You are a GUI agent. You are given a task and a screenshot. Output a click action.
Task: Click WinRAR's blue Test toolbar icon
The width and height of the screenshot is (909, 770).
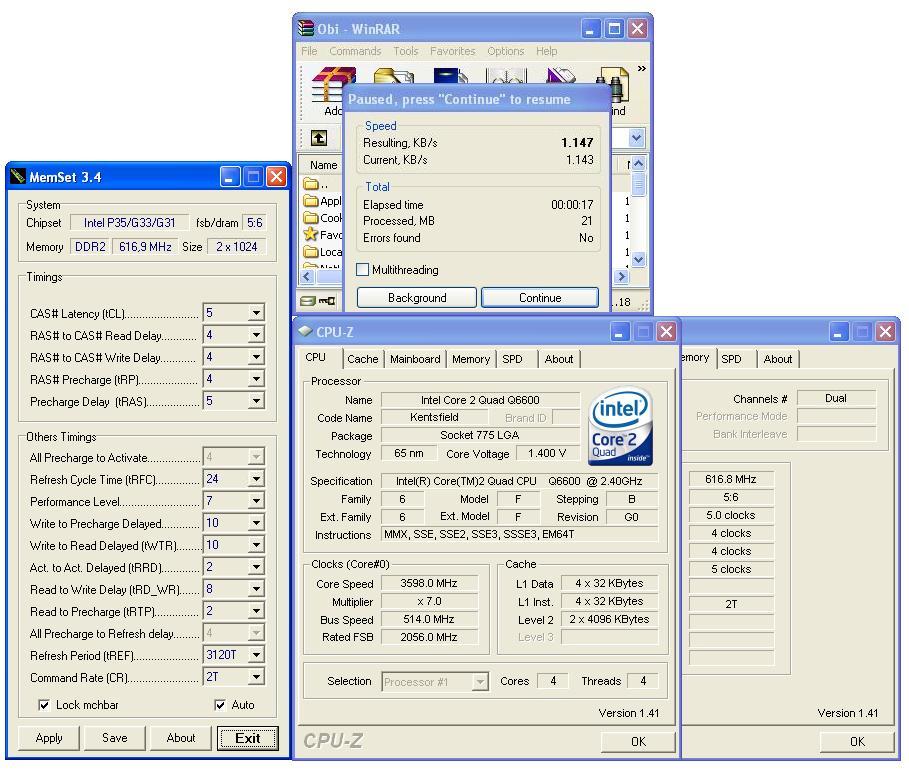(450, 77)
